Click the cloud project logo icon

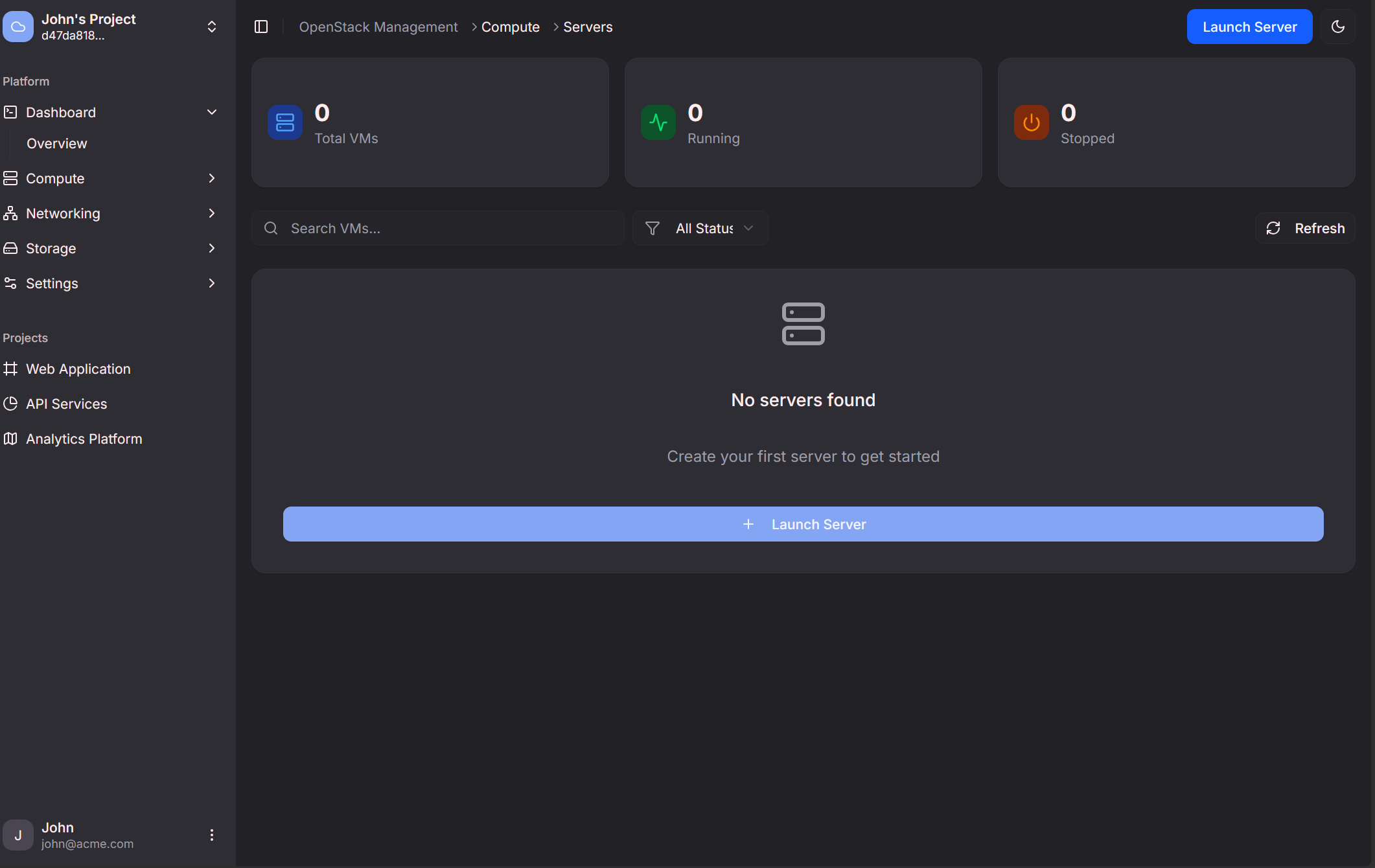pyautogui.click(x=18, y=27)
